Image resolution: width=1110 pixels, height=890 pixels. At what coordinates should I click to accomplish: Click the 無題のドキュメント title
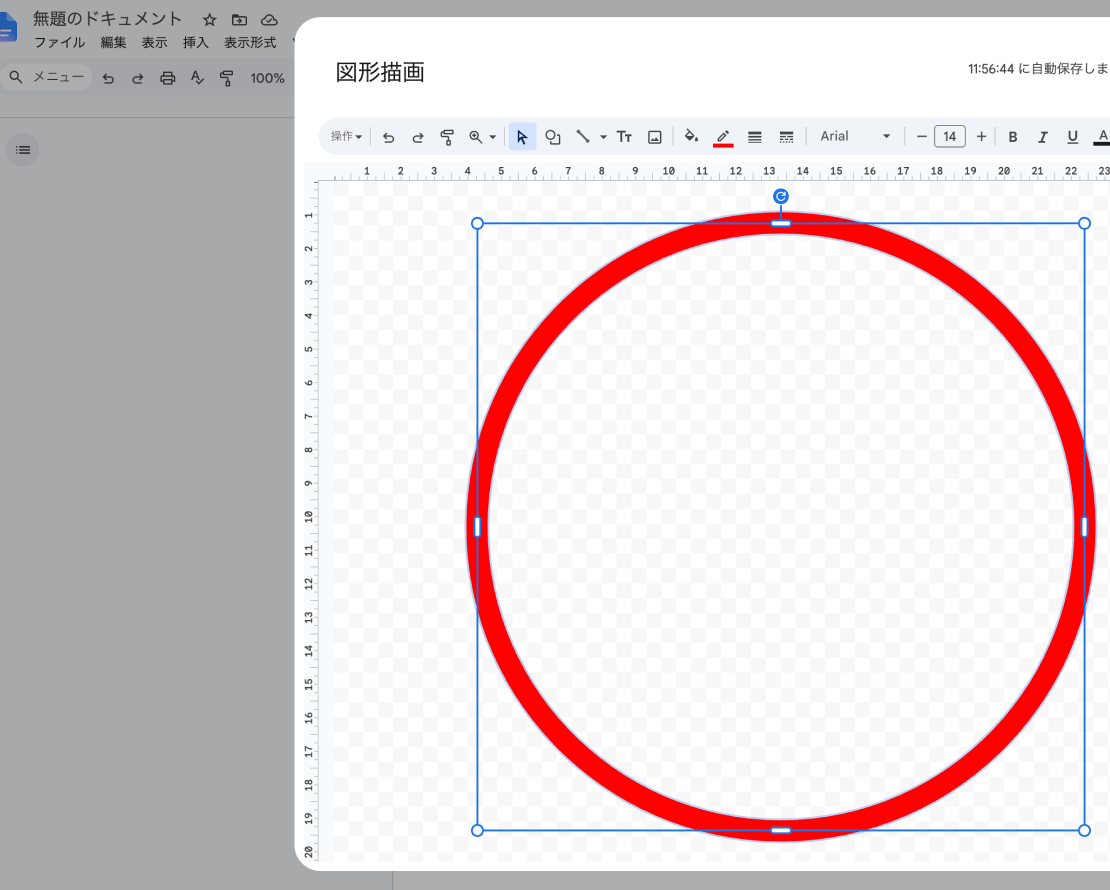[108, 19]
